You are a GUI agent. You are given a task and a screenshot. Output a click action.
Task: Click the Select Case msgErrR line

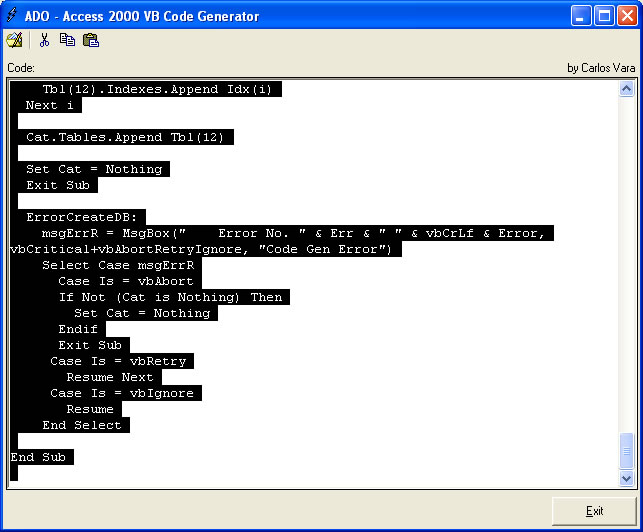pyautogui.click(x=120, y=265)
